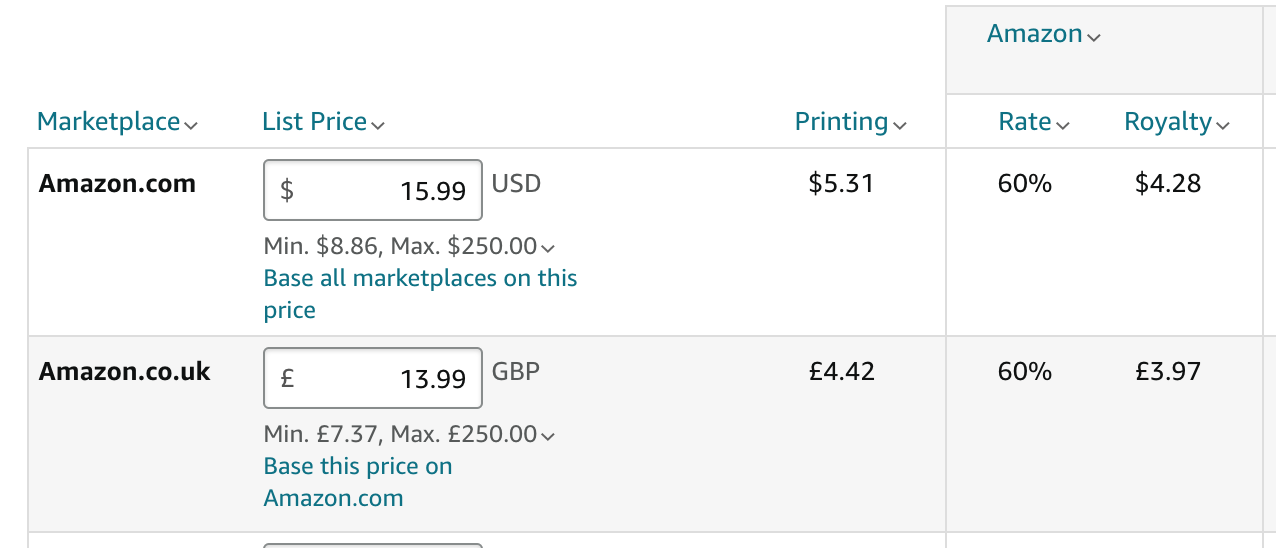Open the List Price column header menu
The height and width of the screenshot is (548, 1276).
[315, 121]
